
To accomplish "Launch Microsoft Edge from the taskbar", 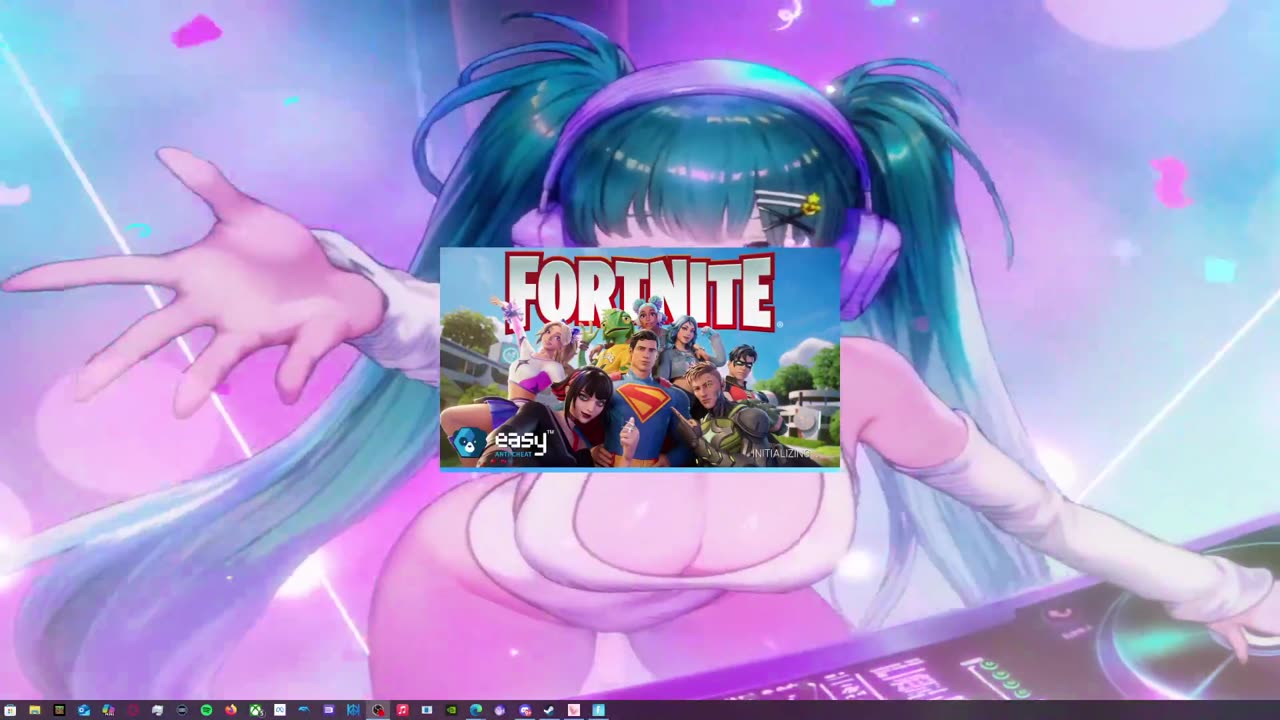I will coord(476,710).
